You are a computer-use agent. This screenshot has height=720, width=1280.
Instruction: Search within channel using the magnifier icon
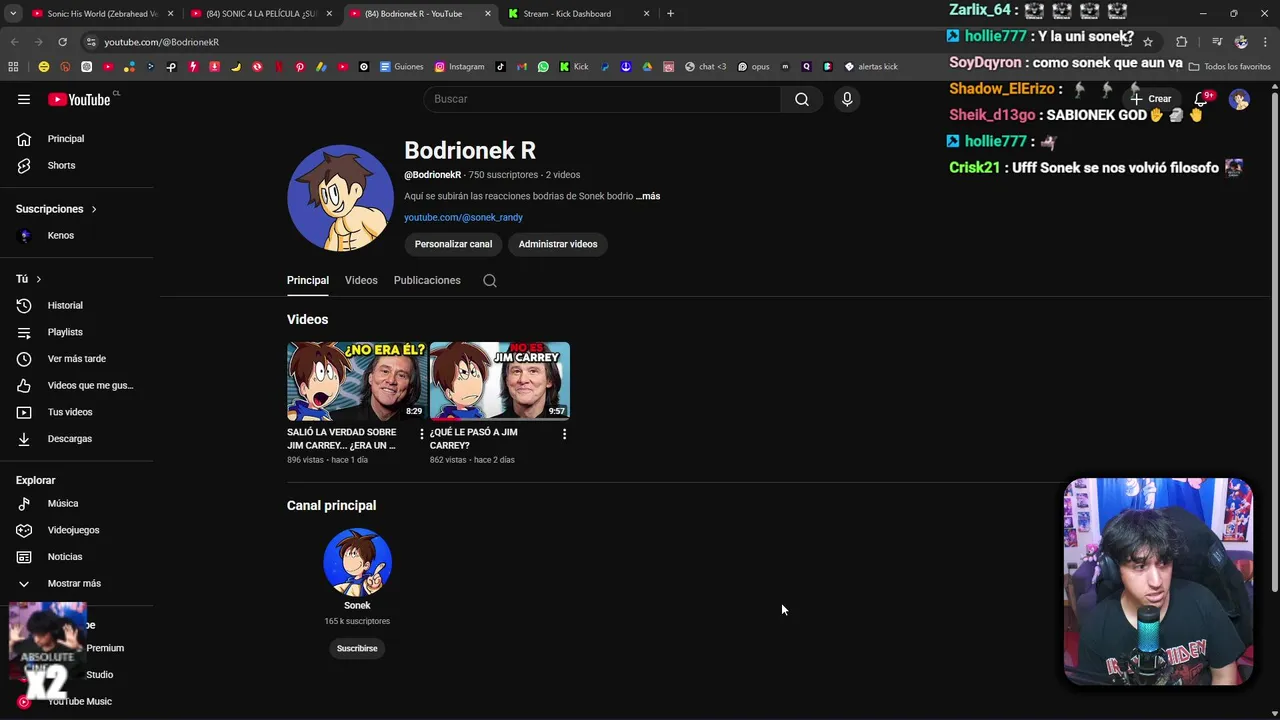click(x=490, y=280)
